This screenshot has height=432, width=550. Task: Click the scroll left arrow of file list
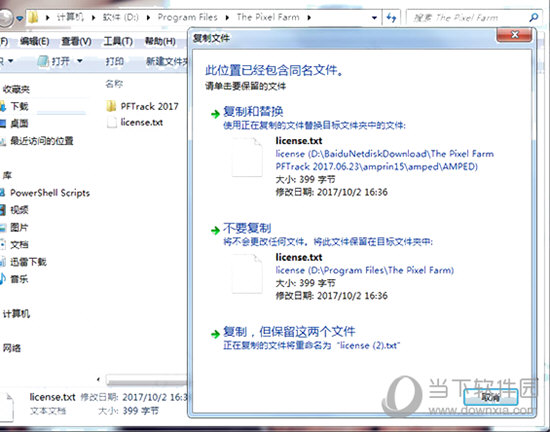point(99,379)
